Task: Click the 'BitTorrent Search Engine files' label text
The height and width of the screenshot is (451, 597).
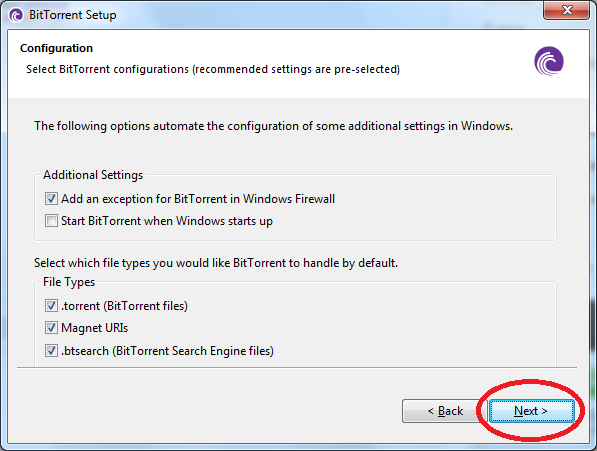Action: (x=194, y=351)
